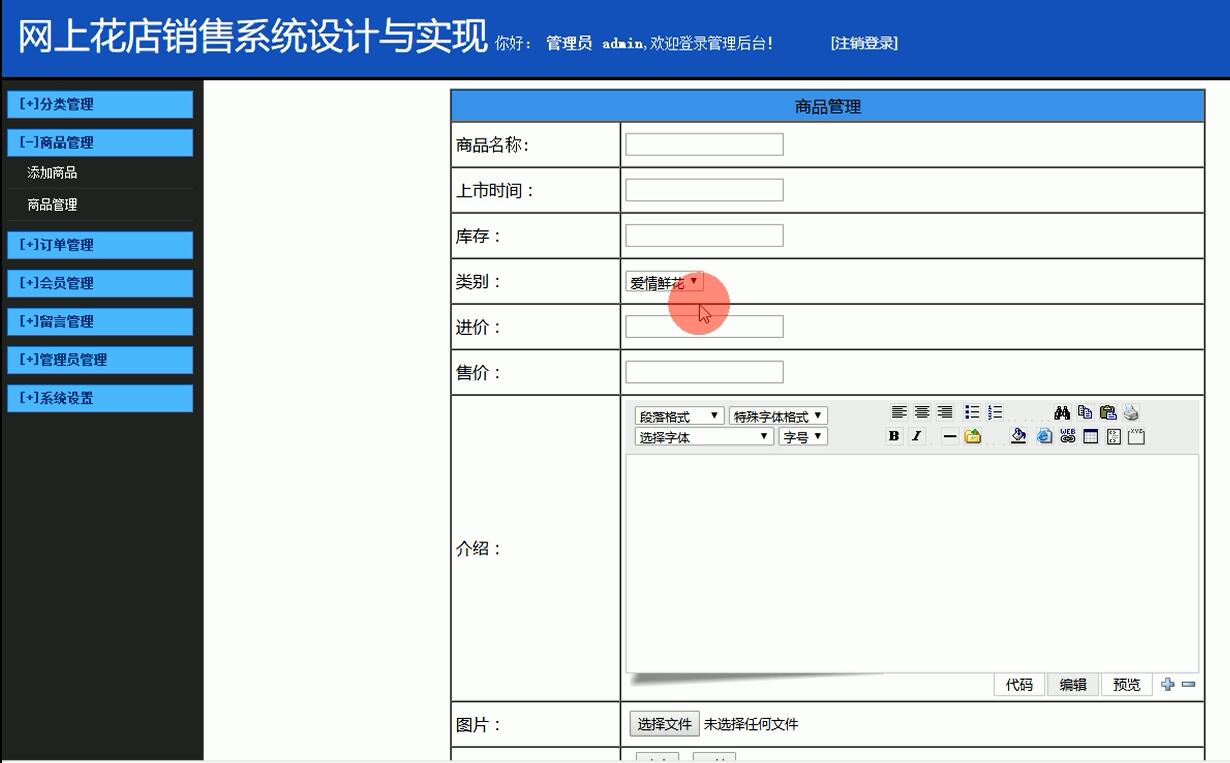Click the align right icon in editor
This screenshot has width=1230, height=763.
pyautogui.click(x=945, y=412)
